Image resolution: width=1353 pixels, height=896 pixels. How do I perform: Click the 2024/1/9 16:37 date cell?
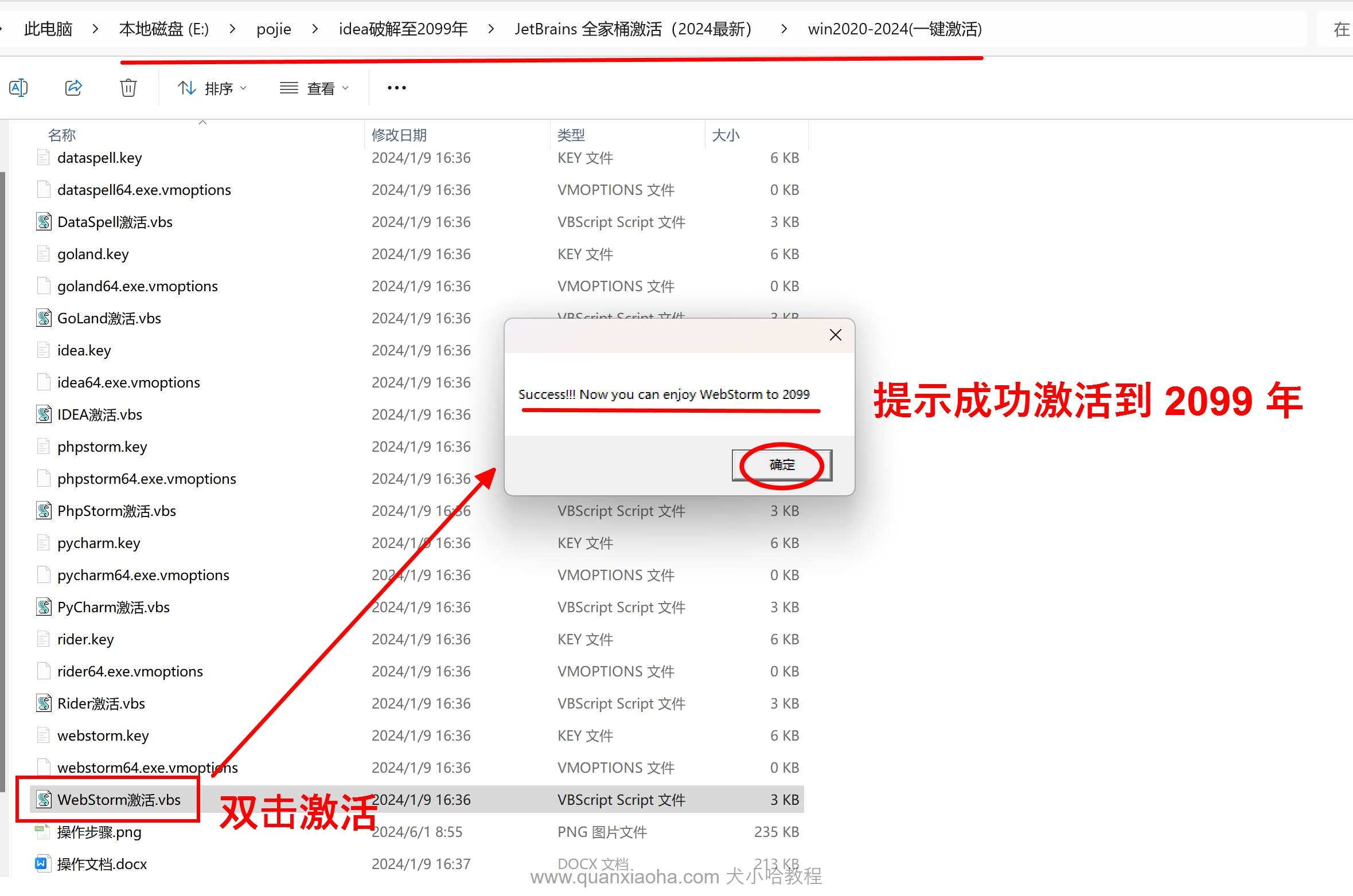pyautogui.click(x=421, y=864)
